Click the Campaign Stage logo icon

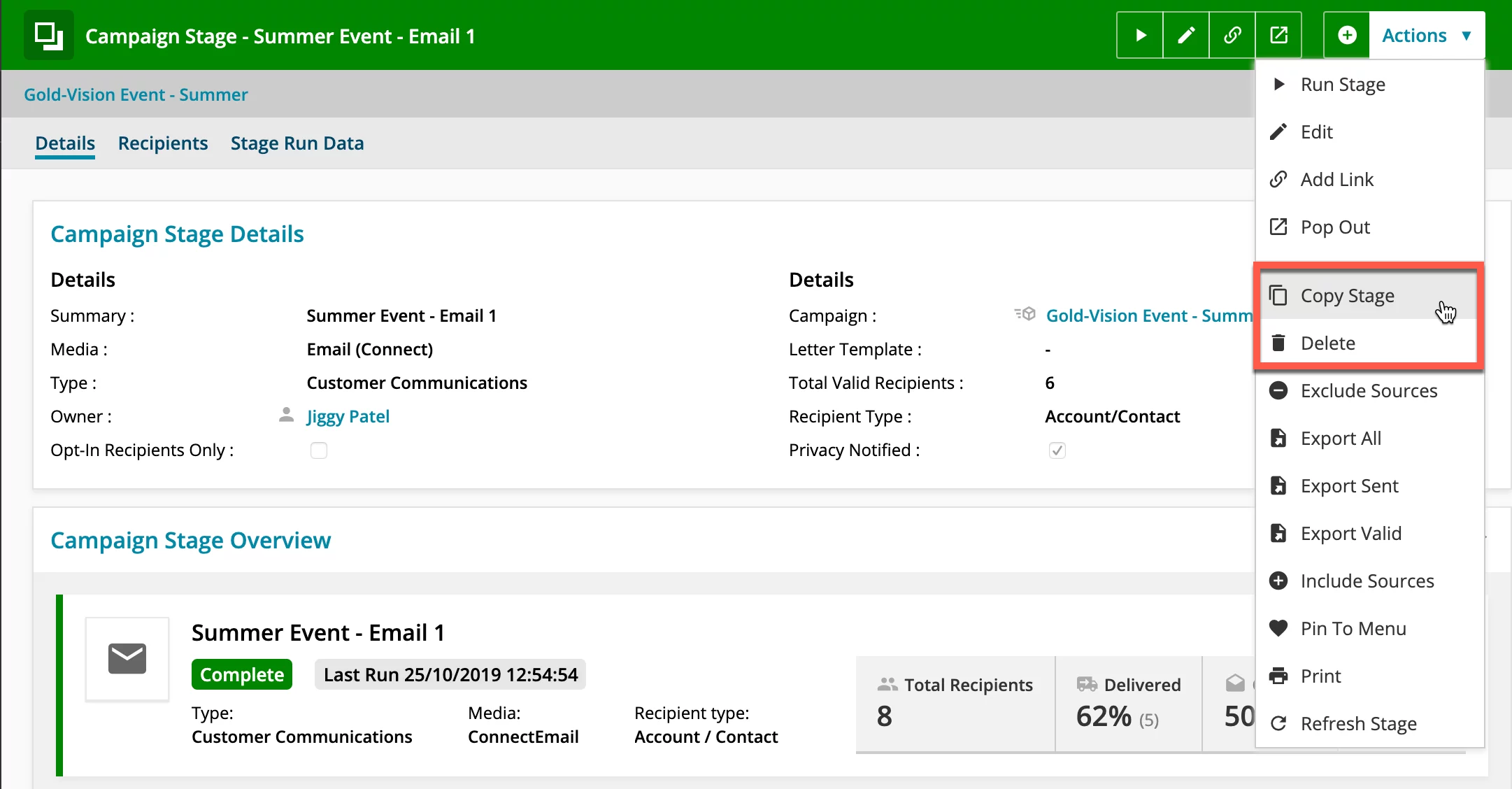(49, 35)
